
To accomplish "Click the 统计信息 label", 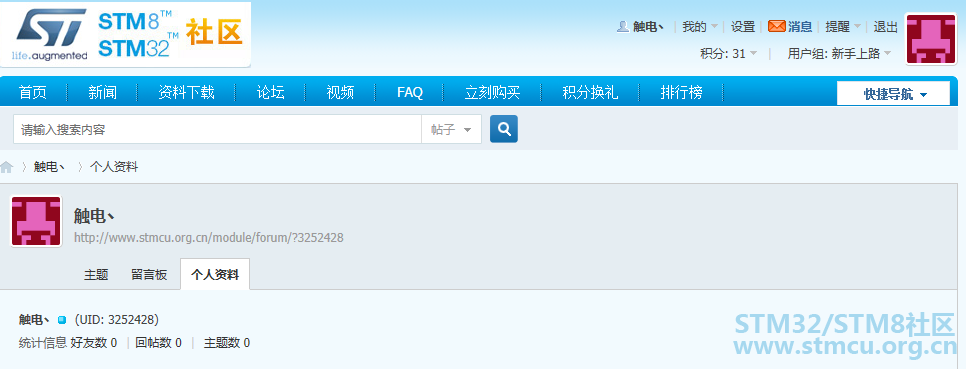I will click(43, 343).
